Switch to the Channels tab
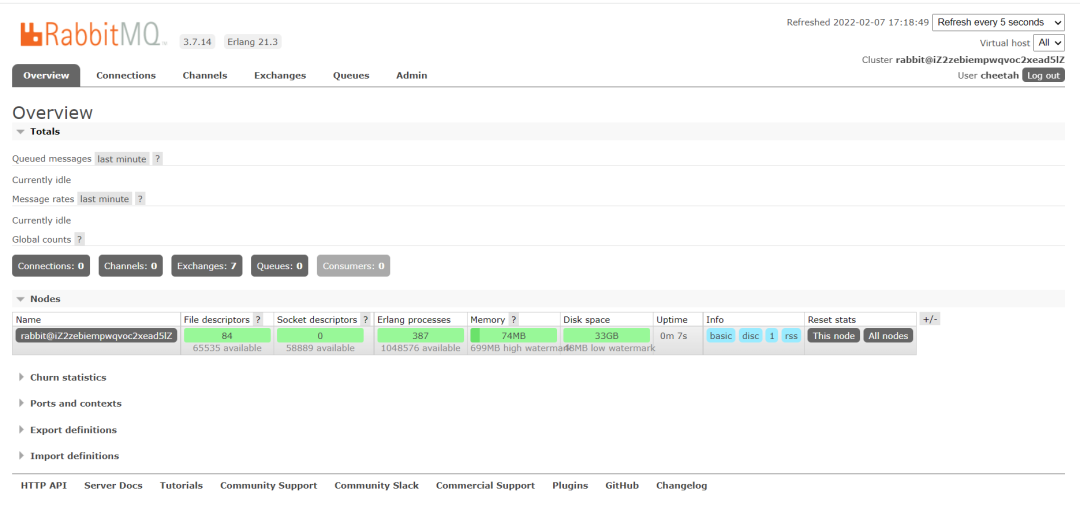 (x=205, y=75)
